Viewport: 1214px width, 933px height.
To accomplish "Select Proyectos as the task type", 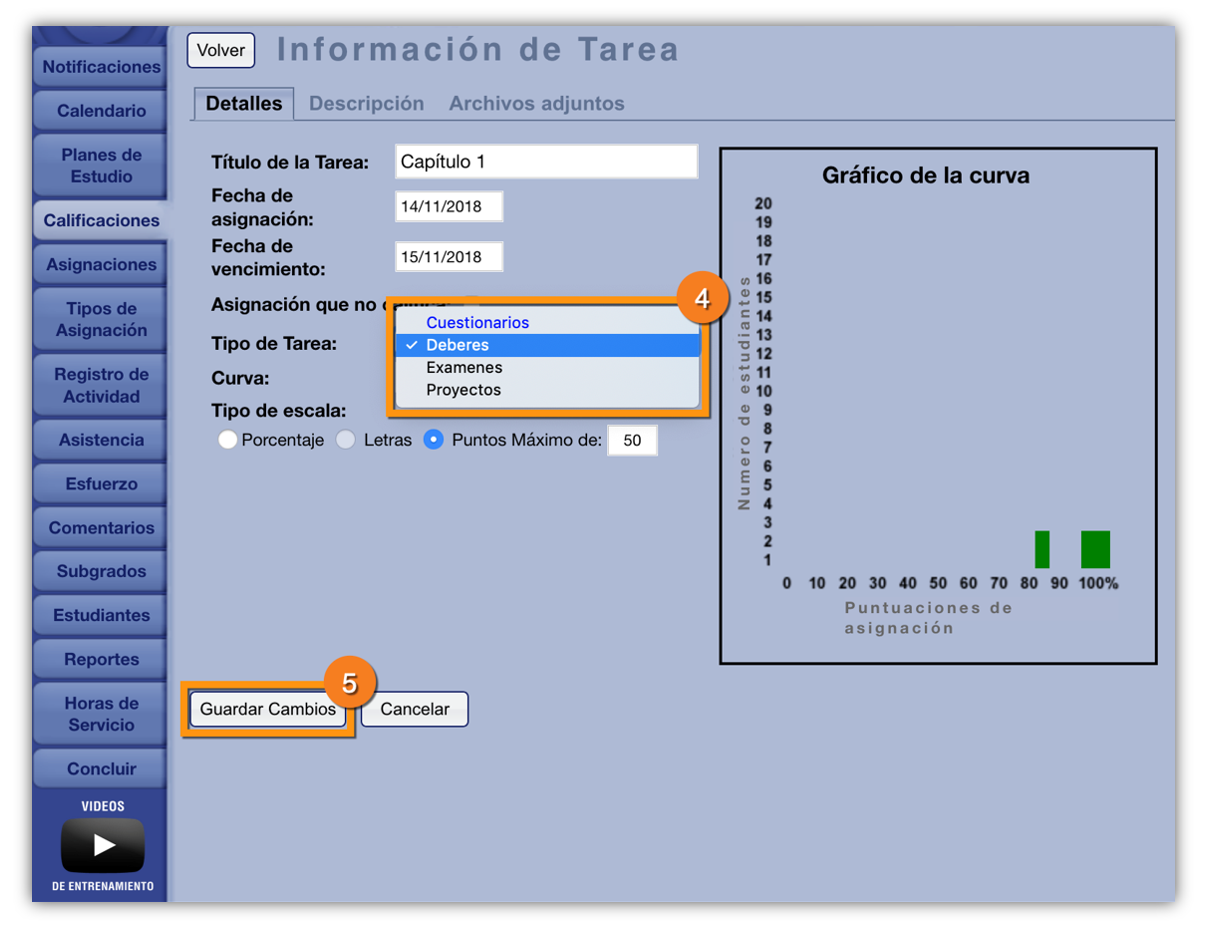I will pos(463,390).
